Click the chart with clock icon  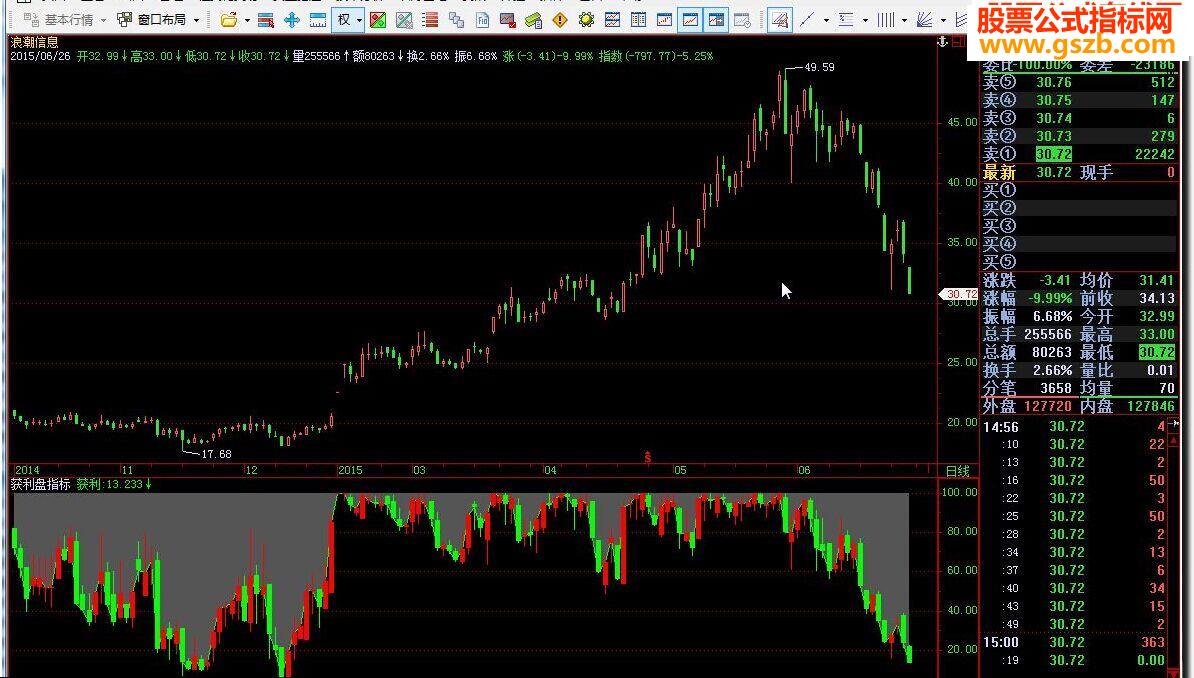click(x=742, y=20)
